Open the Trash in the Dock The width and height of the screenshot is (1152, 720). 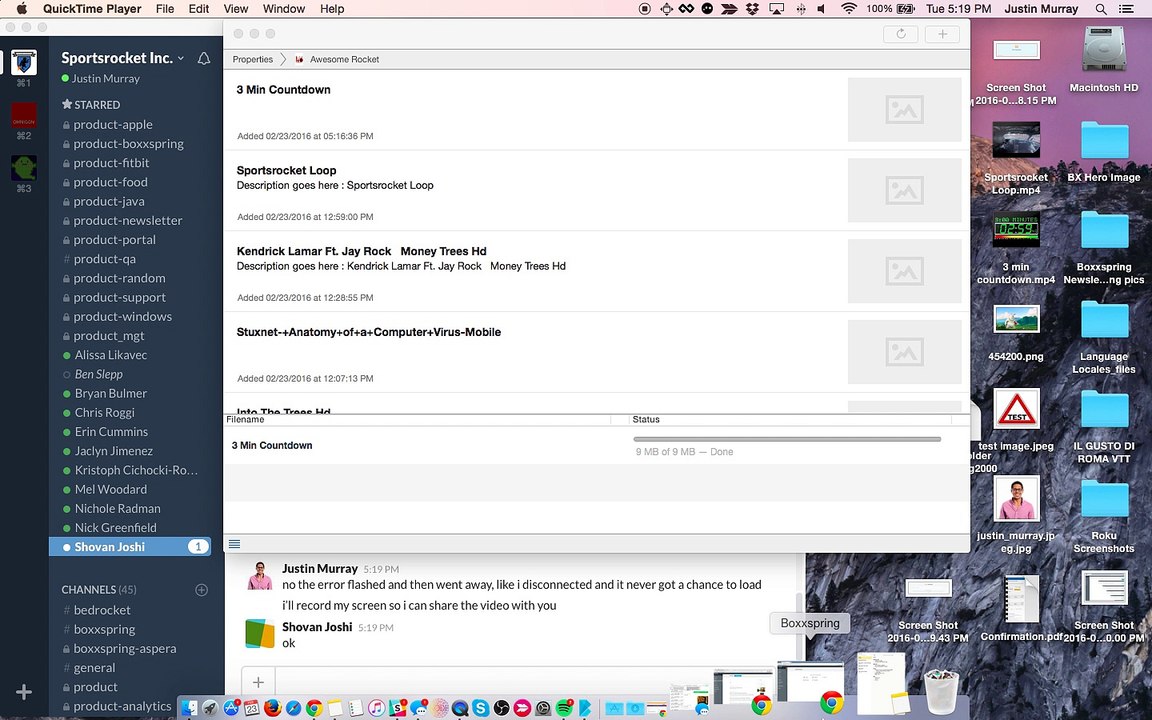(941, 691)
